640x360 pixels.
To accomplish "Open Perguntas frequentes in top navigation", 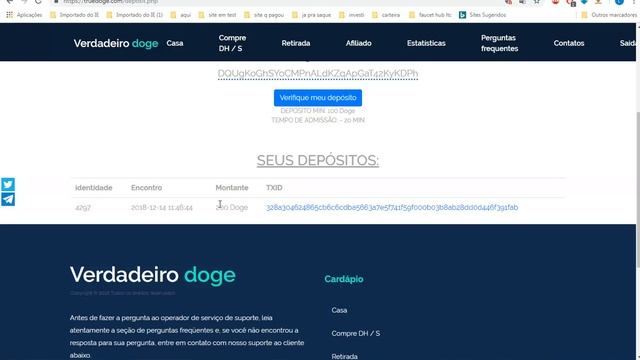I will coord(499,43).
